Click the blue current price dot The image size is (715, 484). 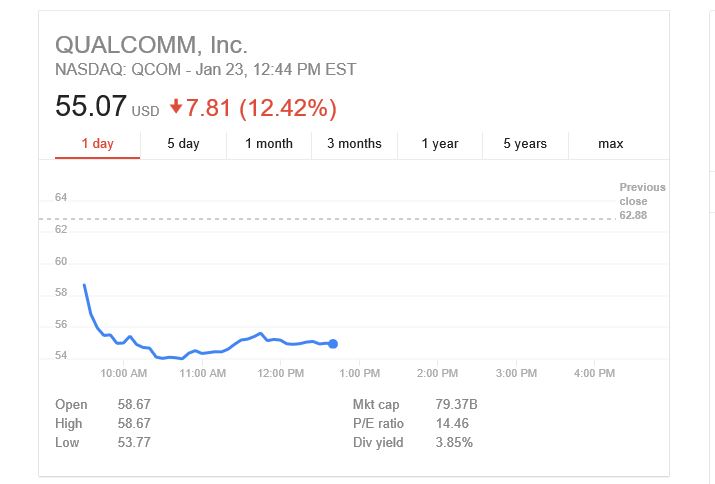(x=333, y=344)
